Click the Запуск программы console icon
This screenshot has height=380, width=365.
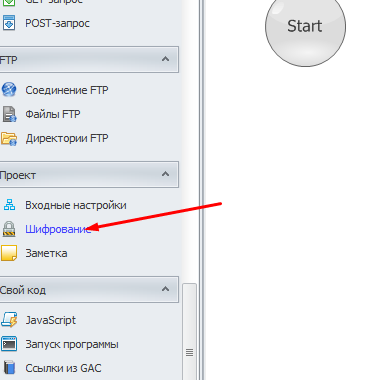[x=9, y=344]
